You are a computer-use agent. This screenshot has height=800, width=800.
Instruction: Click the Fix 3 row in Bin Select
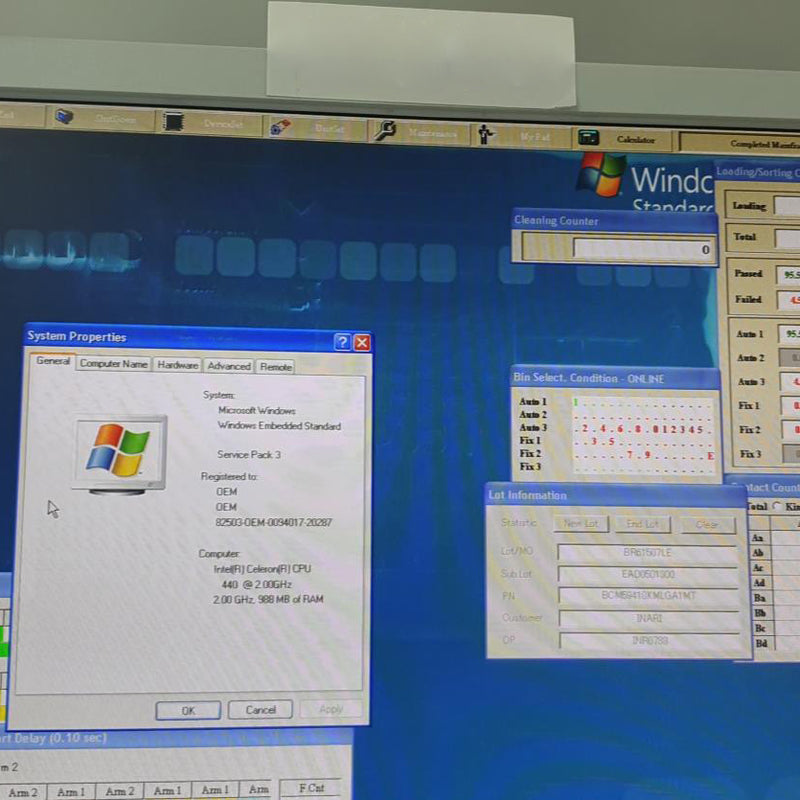click(x=616, y=467)
